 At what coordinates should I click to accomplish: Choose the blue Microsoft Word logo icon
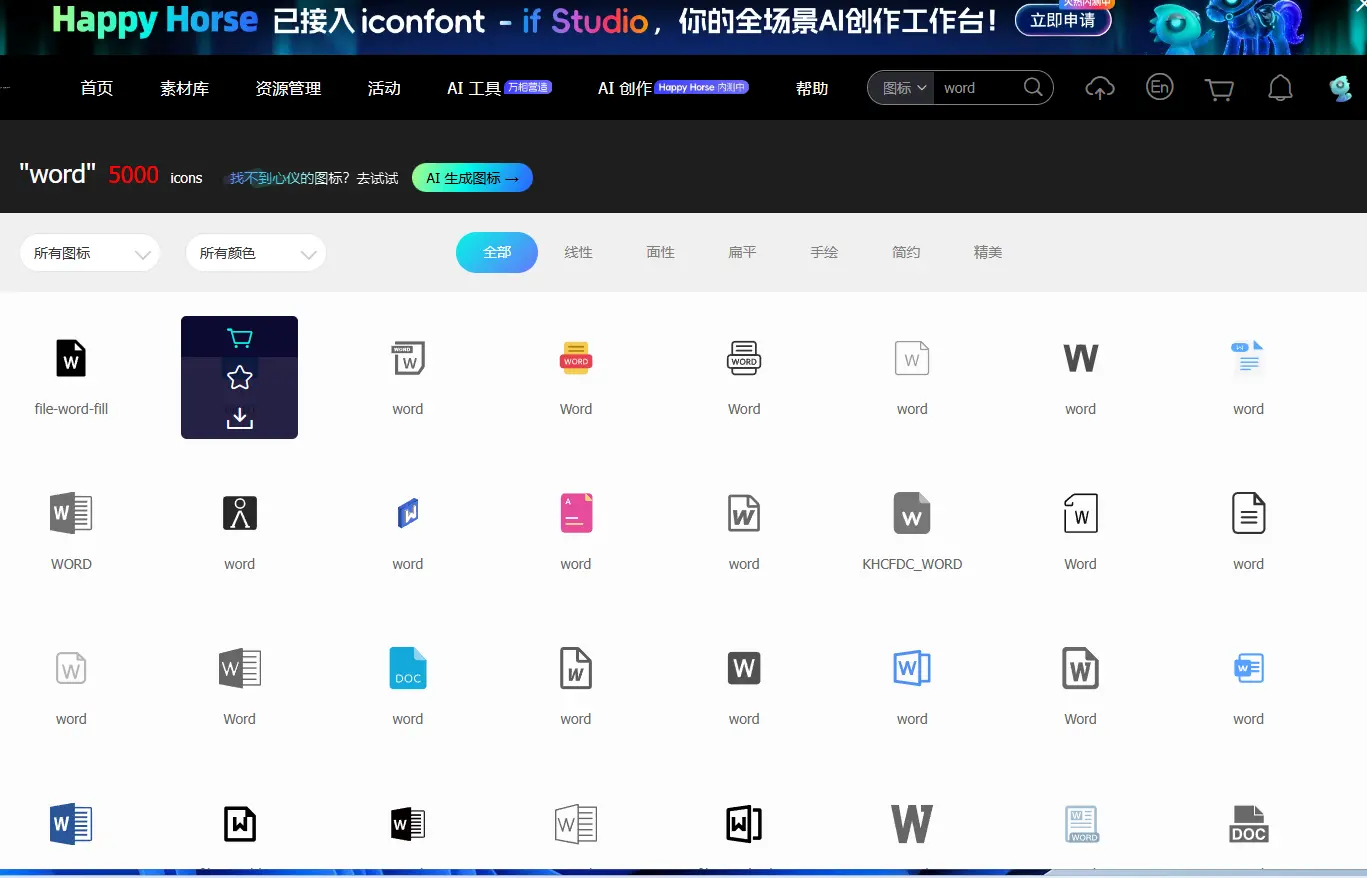[x=71, y=824]
